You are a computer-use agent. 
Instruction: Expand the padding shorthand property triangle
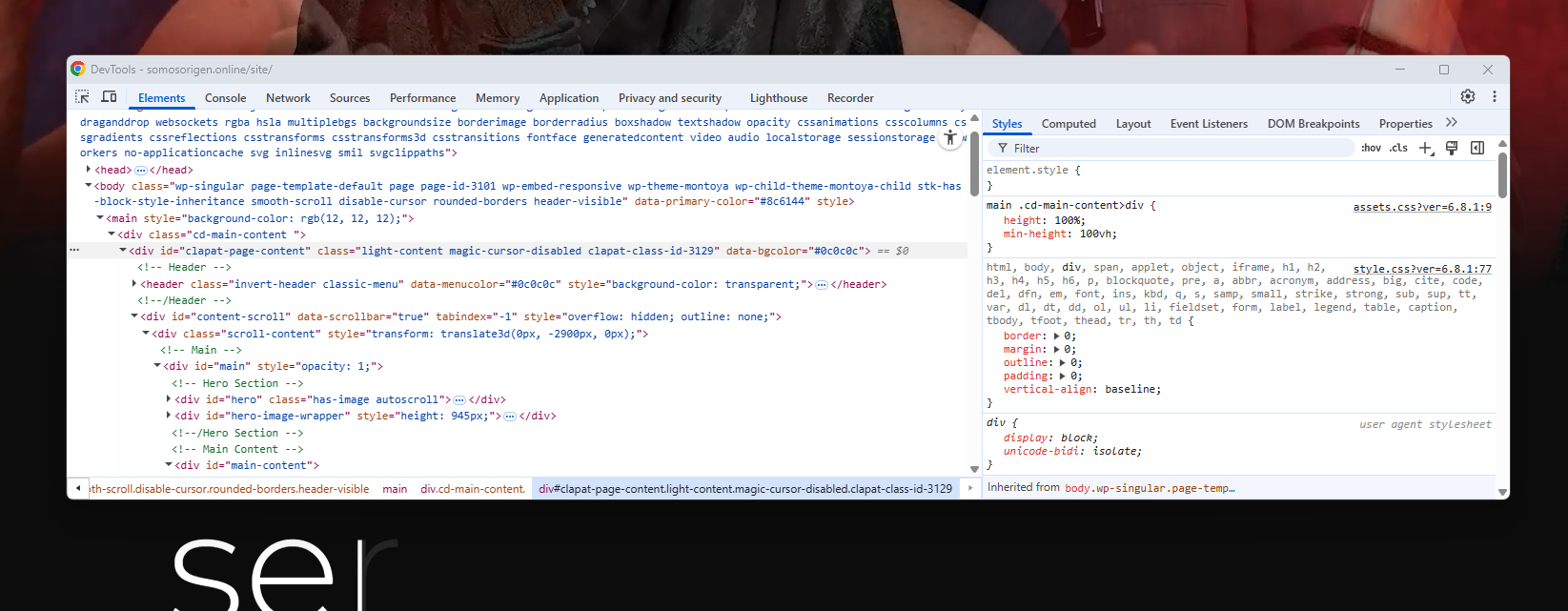[1063, 376]
